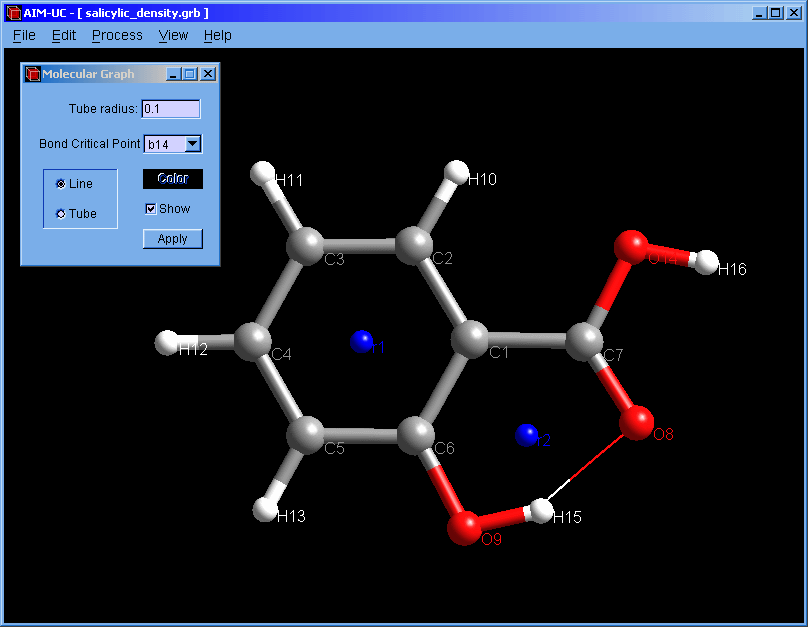This screenshot has width=808, height=628.
Task: Open the Process menu
Action: [117, 35]
